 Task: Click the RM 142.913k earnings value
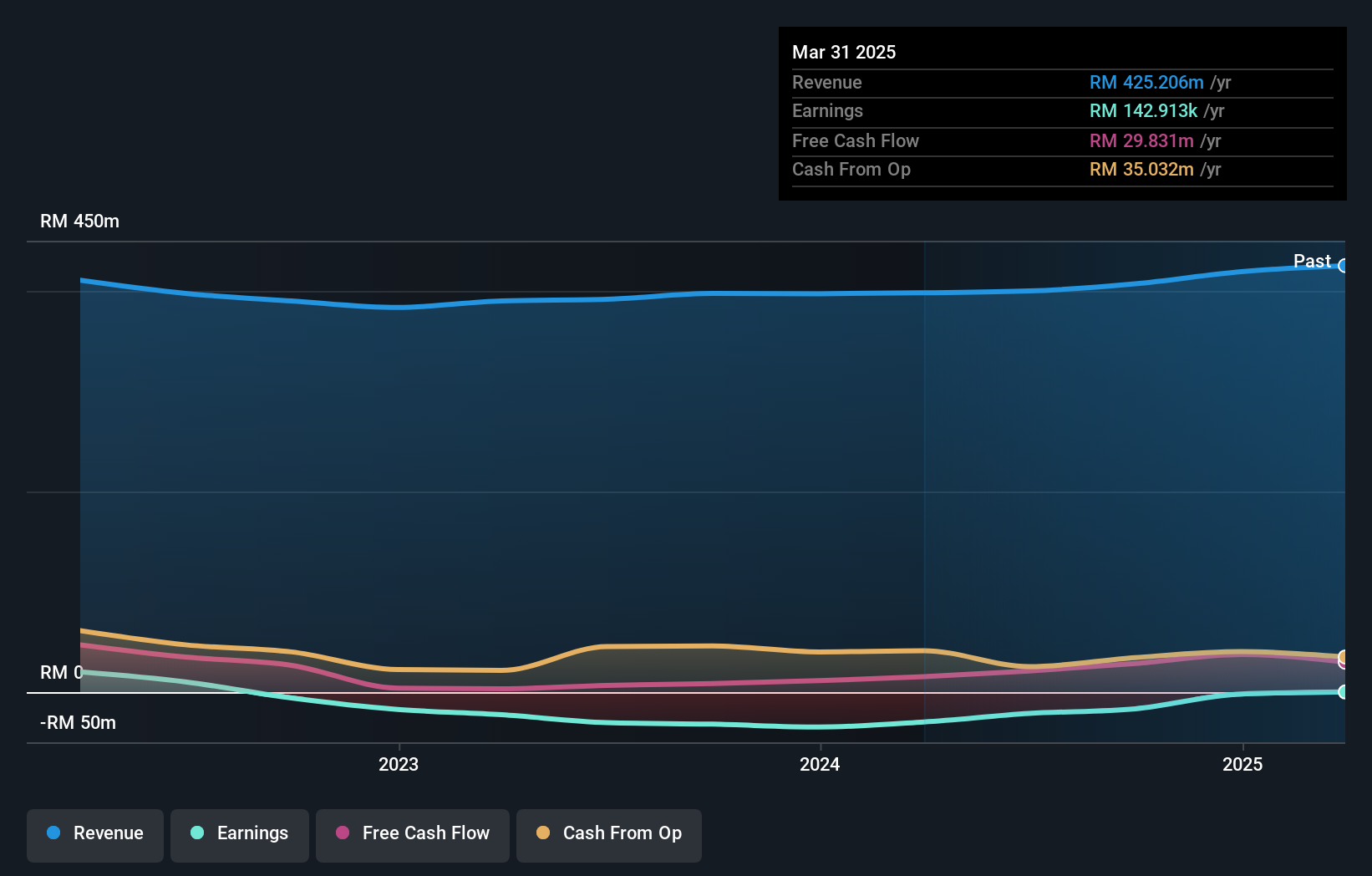pos(1143,110)
